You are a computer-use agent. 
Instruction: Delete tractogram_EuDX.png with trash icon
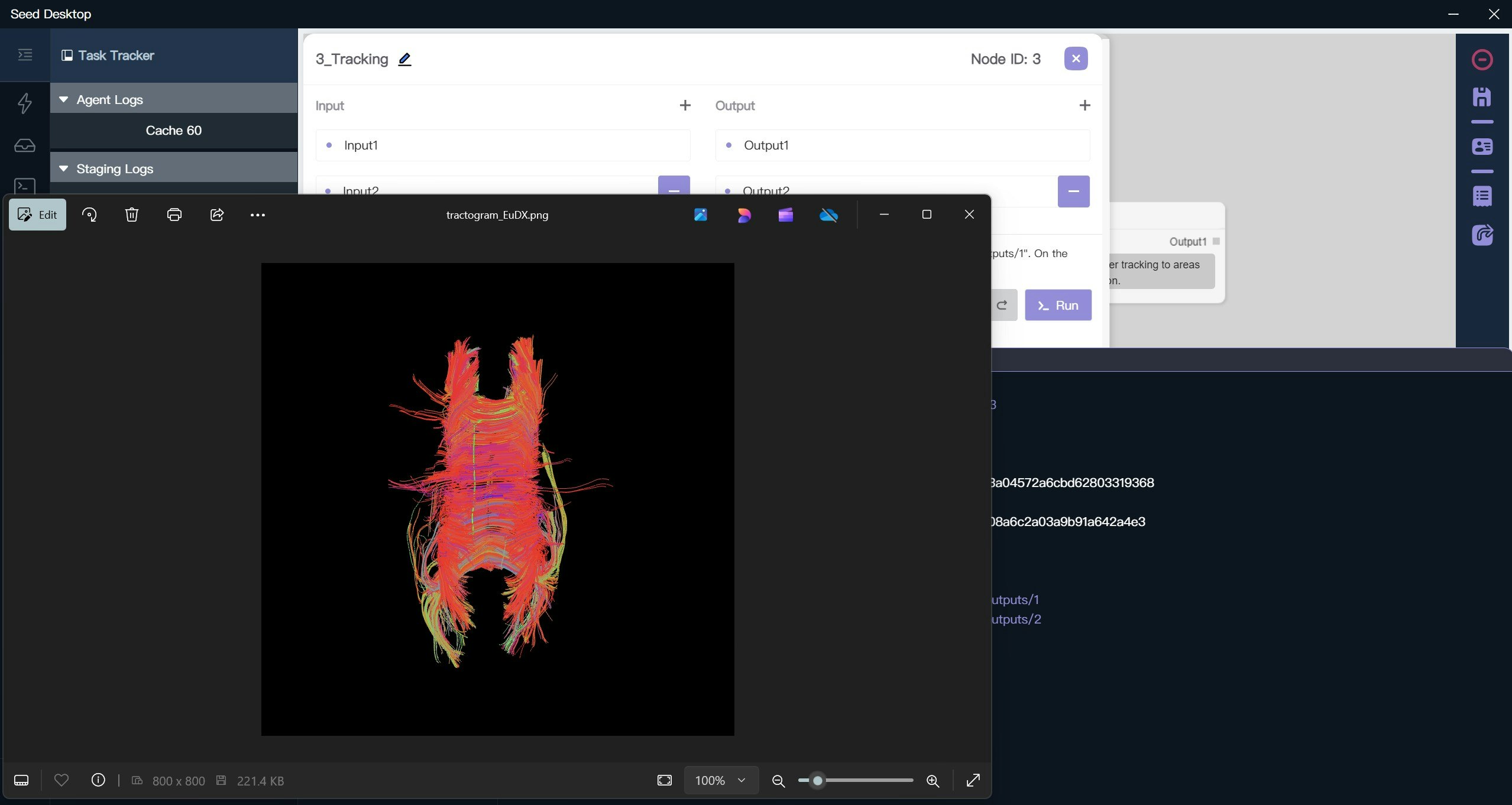coord(132,215)
